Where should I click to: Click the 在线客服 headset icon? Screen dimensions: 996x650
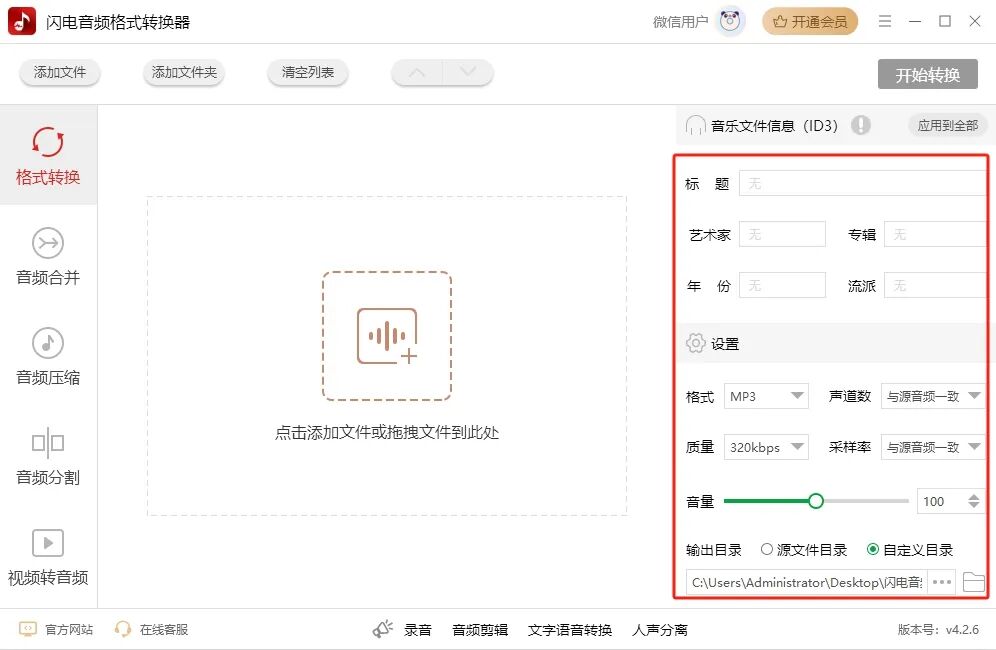(123, 629)
